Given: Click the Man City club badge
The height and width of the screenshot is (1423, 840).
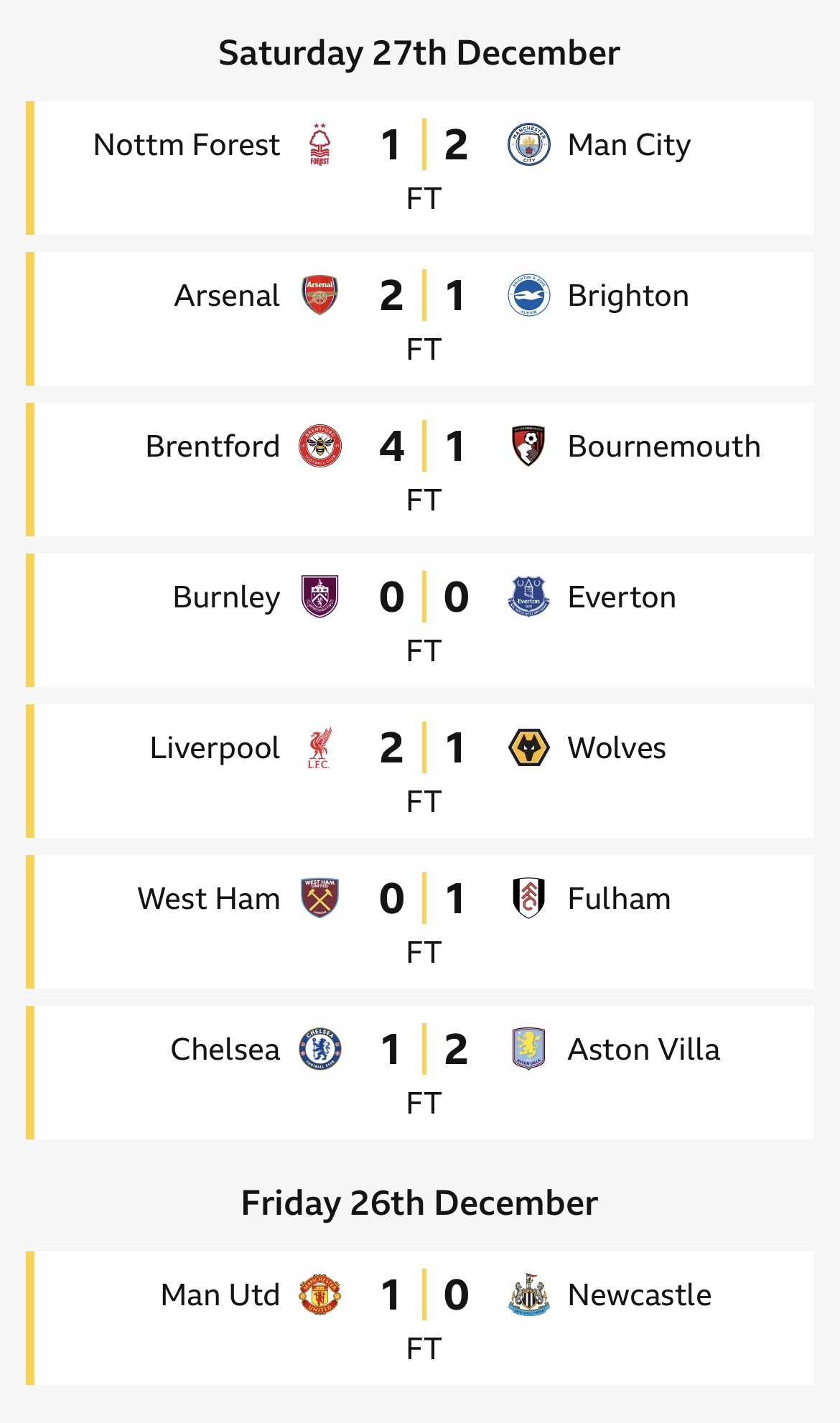Looking at the screenshot, I should click(x=528, y=144).
